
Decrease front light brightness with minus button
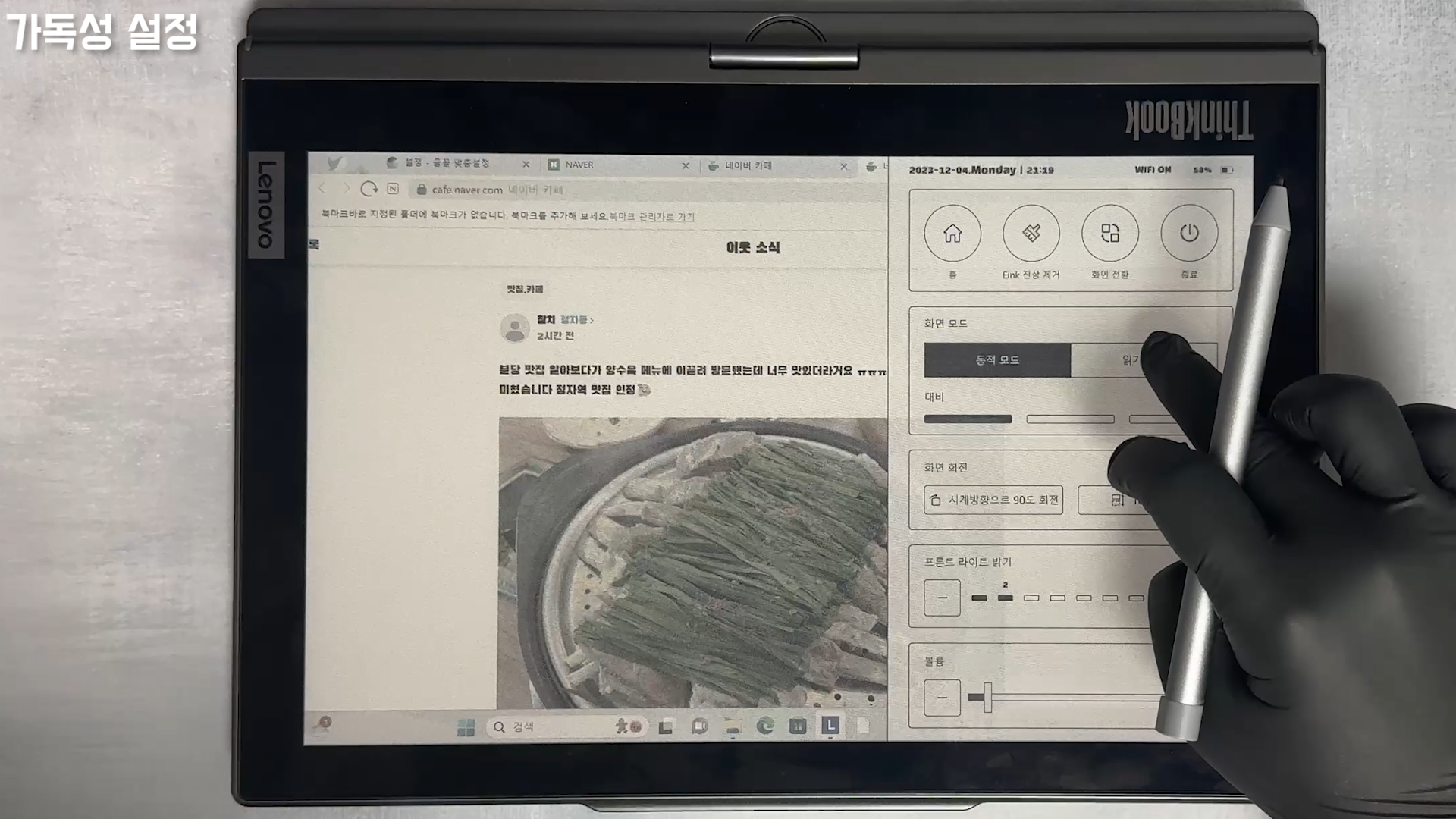[x=942, y=598]
